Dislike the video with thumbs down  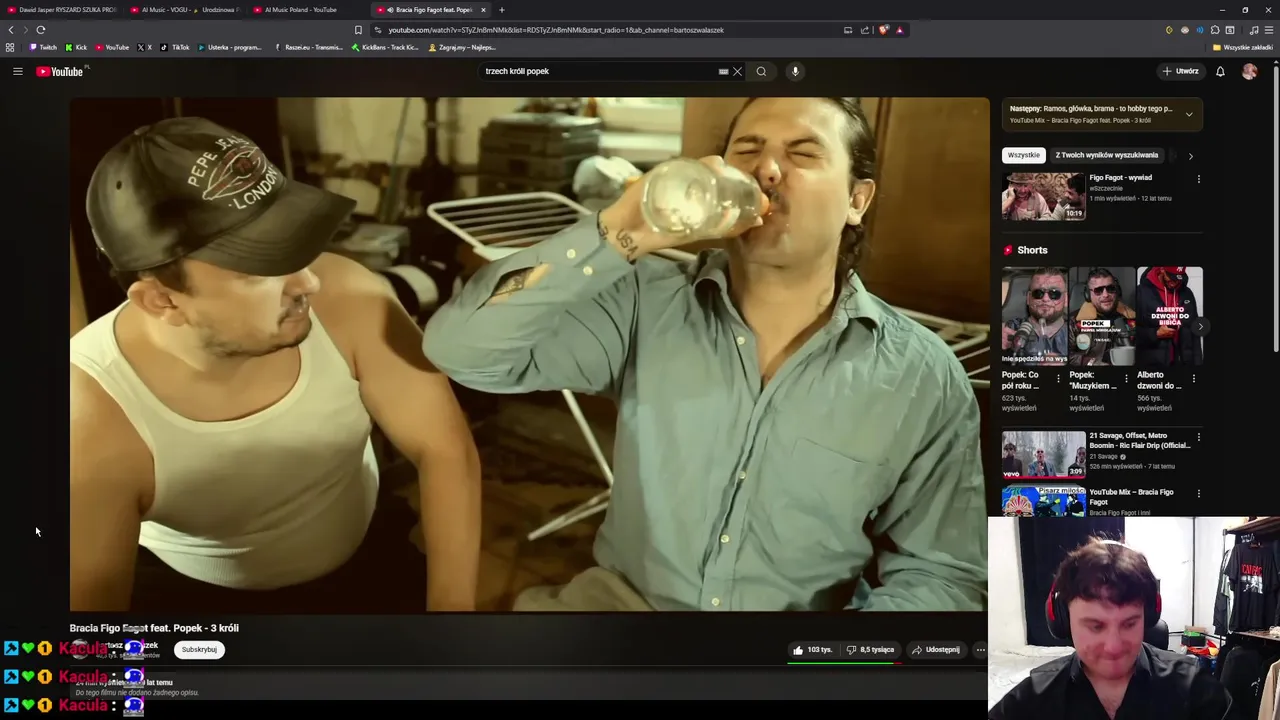(x=870, y=650)
